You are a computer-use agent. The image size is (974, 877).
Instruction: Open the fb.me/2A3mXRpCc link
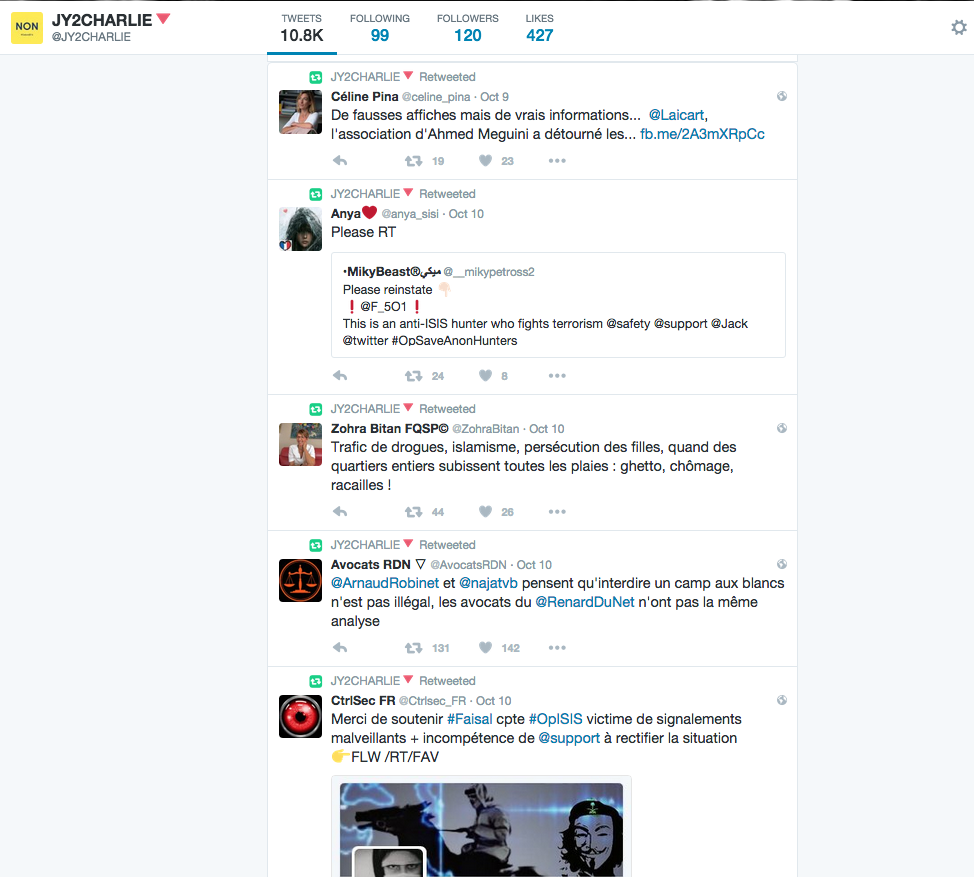[702, 134]
